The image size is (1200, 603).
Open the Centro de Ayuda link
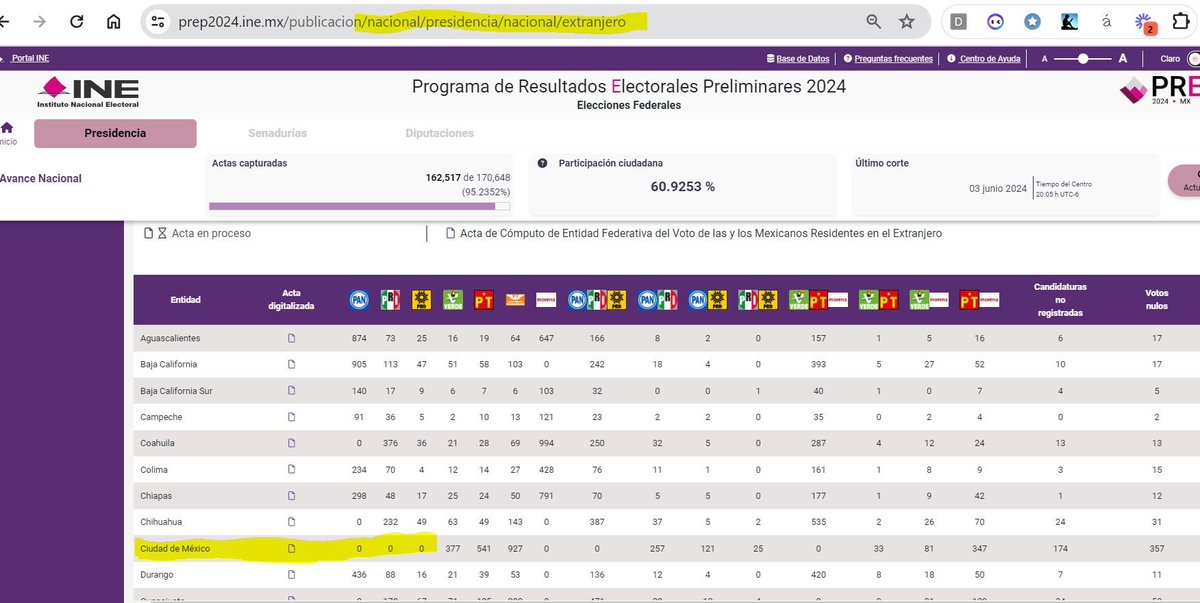[984, 59]
